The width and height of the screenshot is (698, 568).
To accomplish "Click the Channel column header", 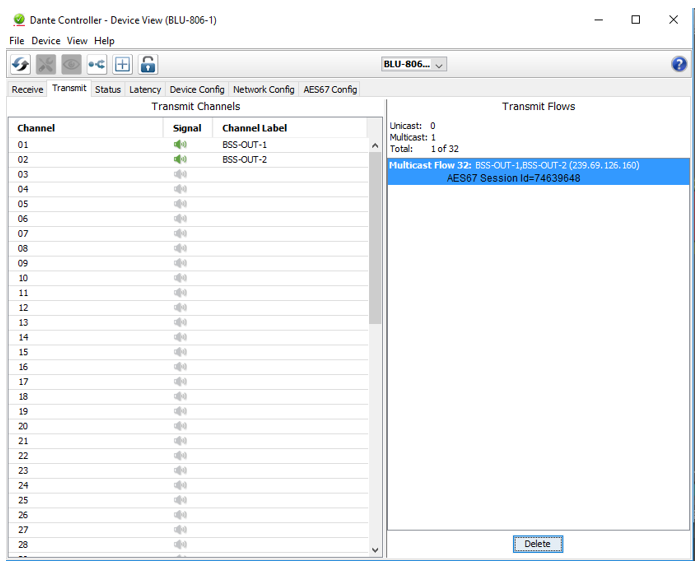I will pyautogui.click(x=86, y=128).
